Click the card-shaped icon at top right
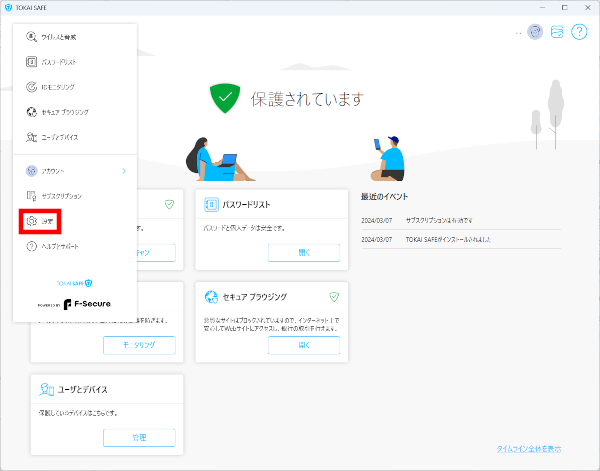 point(558,32)
